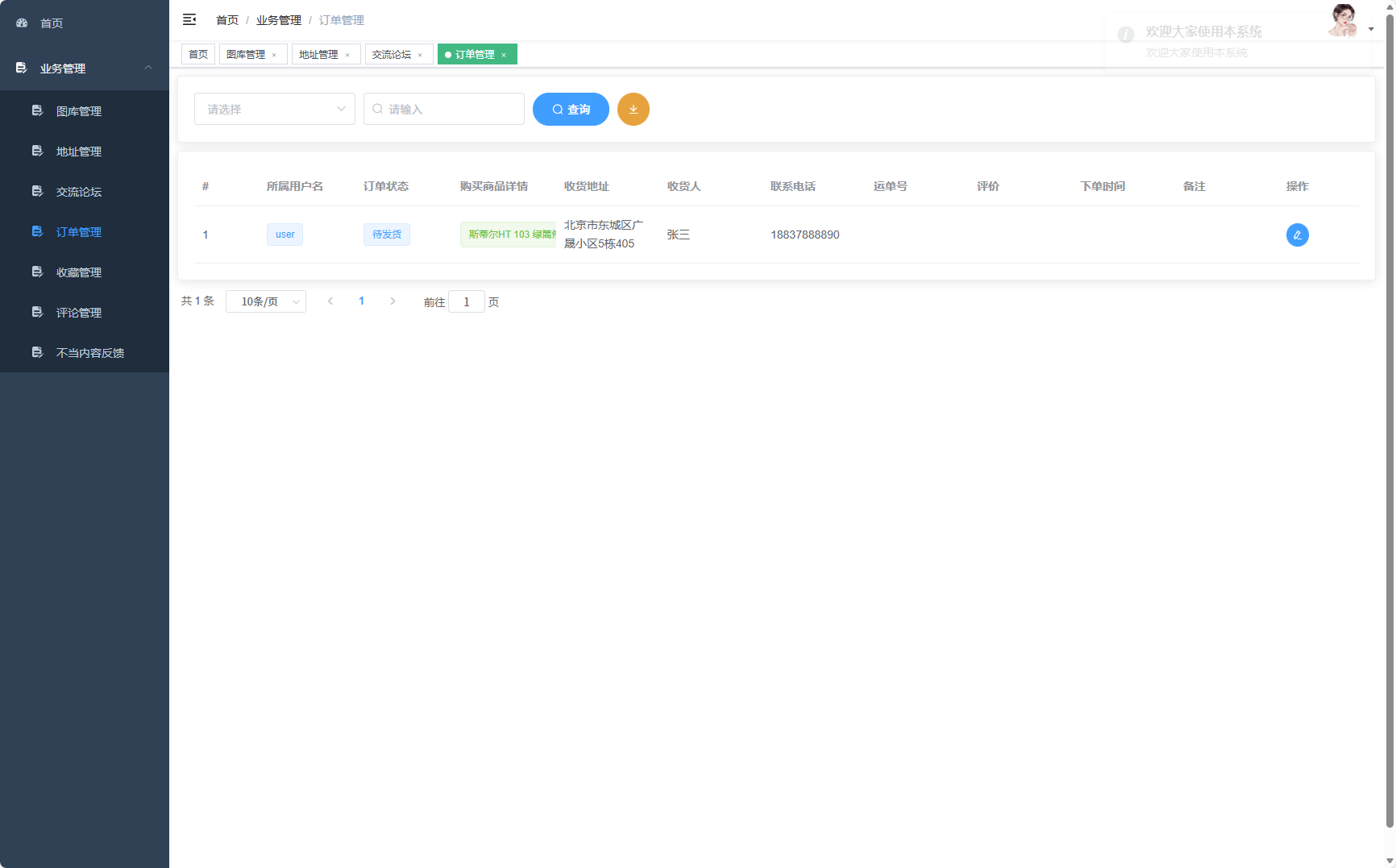Open 收藏管理 in the sidebar

pyautogui.click(x=79, y=272)
